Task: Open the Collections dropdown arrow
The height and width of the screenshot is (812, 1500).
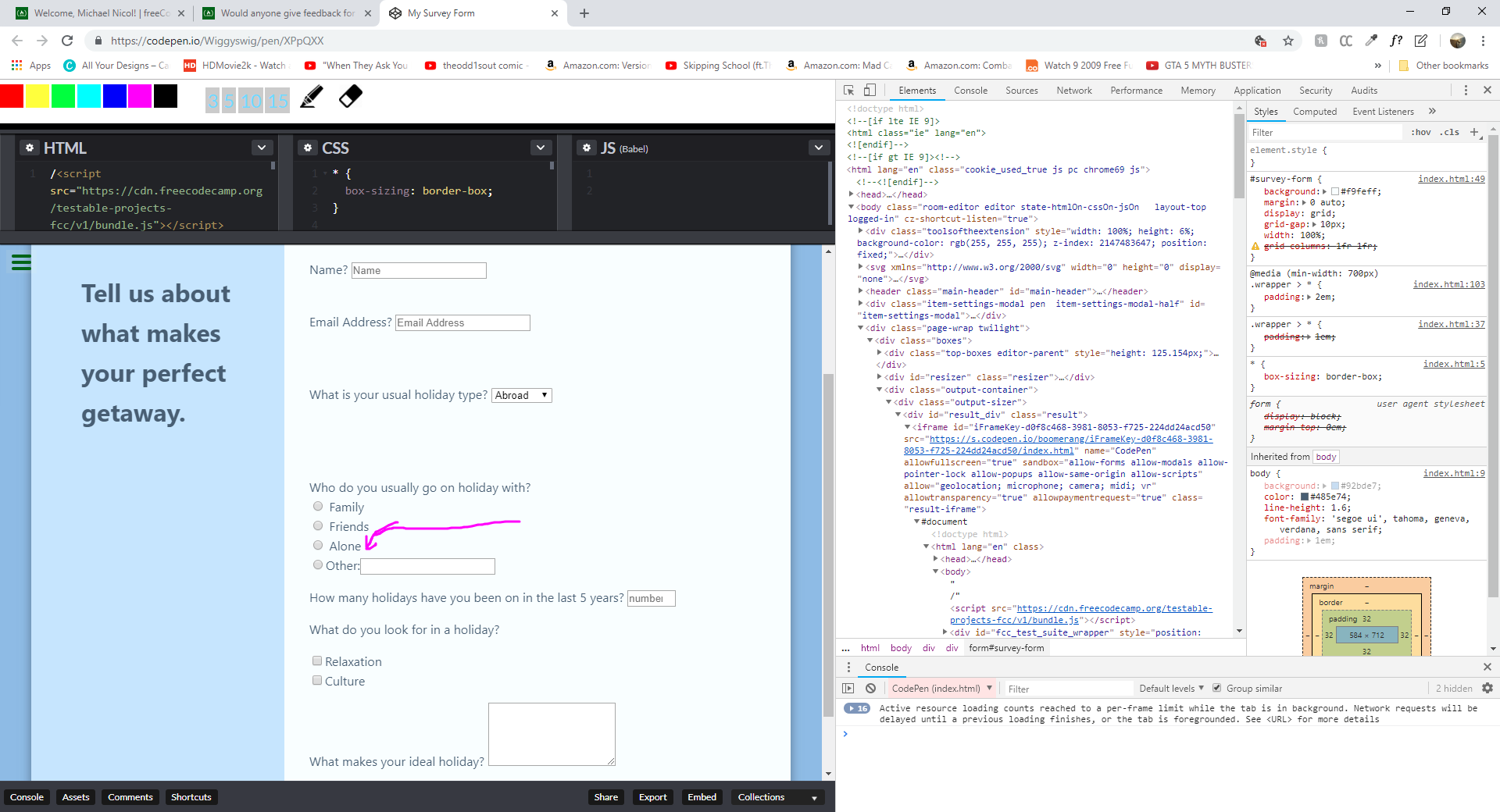Action: 814,798
